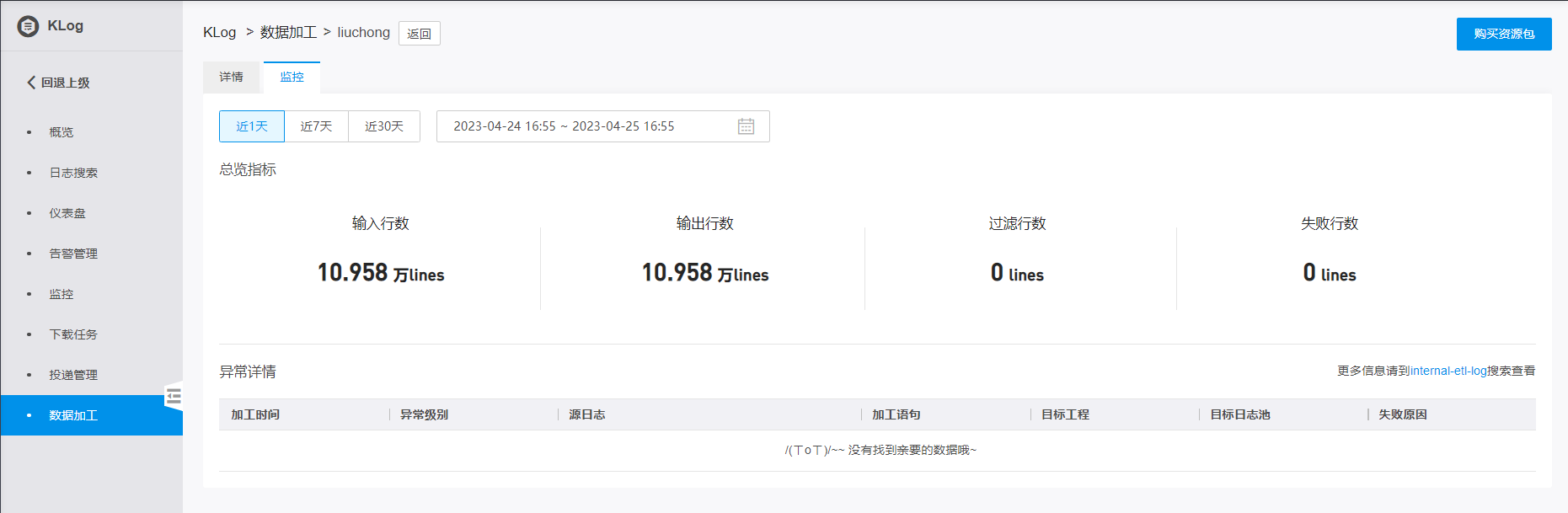The height and width of the screenshot is (513, 1568).
Task: Open 告警管理 in the sidebar
Action: [x=73, y=254]
